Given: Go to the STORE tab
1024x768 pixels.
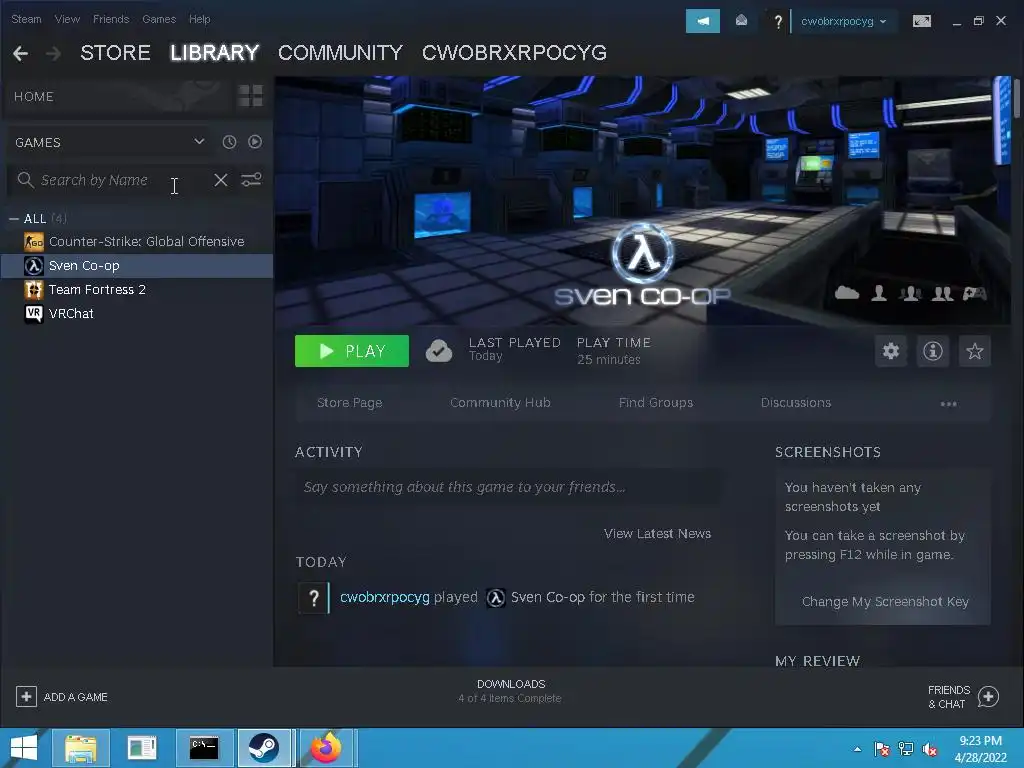Looking at the screenshot, I should click(x=116, y=53).
